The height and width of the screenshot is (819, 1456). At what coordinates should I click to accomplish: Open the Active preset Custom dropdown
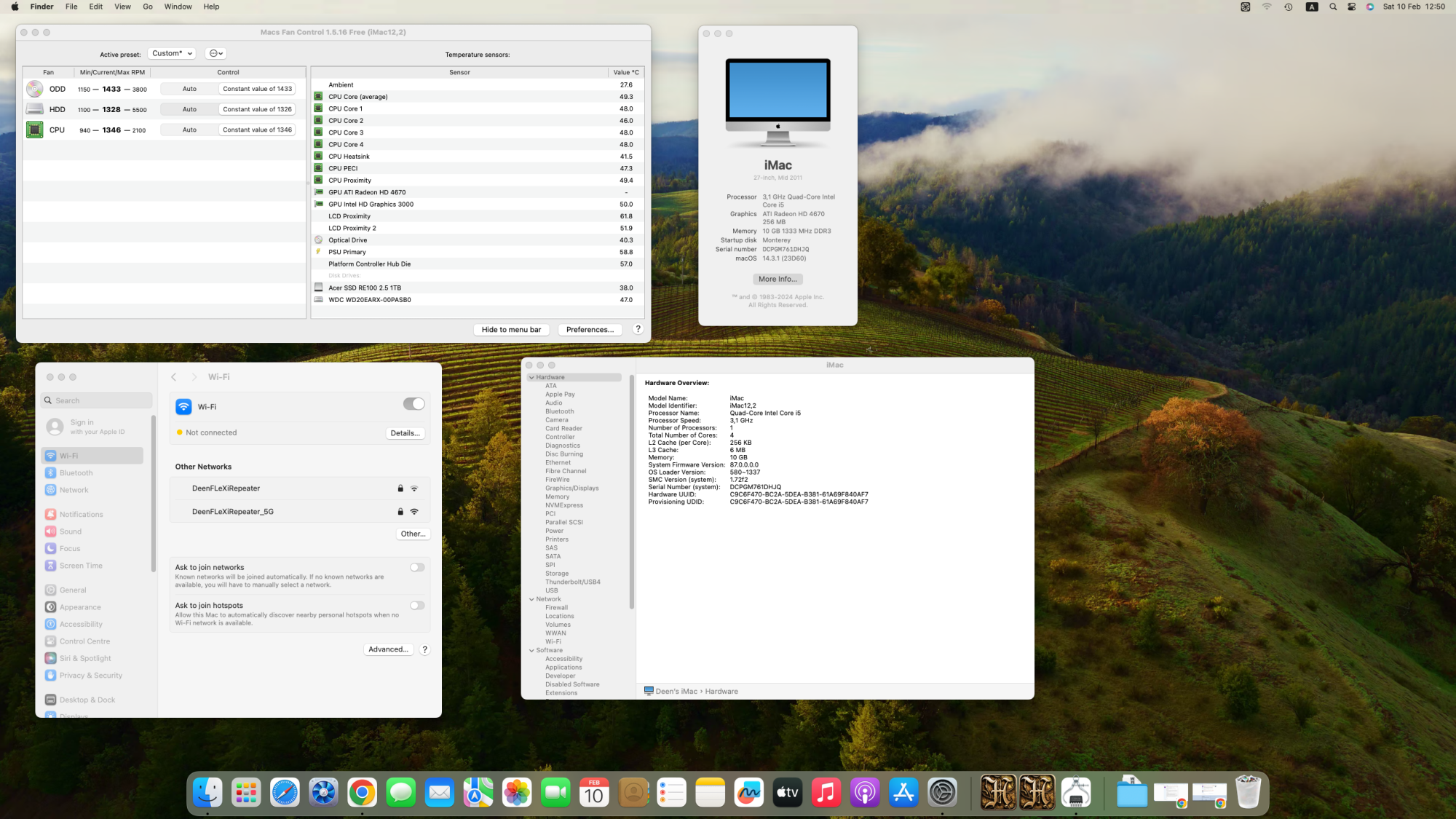(172, 53)
